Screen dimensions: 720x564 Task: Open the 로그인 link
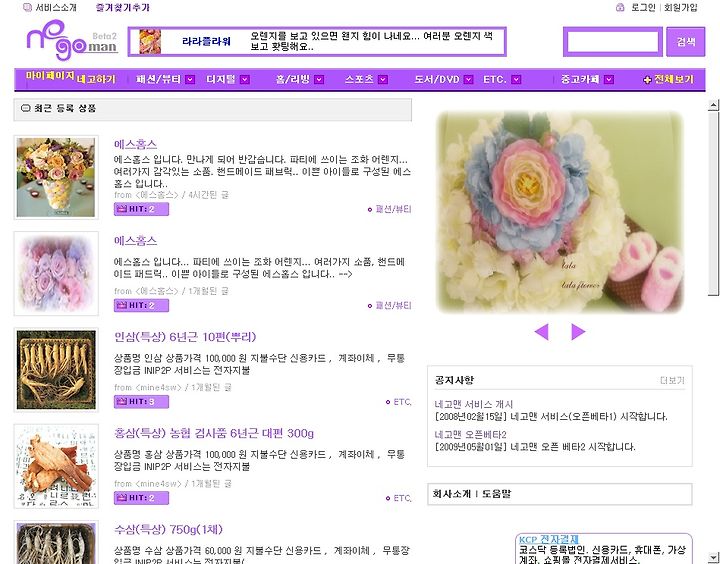[643, 7]
